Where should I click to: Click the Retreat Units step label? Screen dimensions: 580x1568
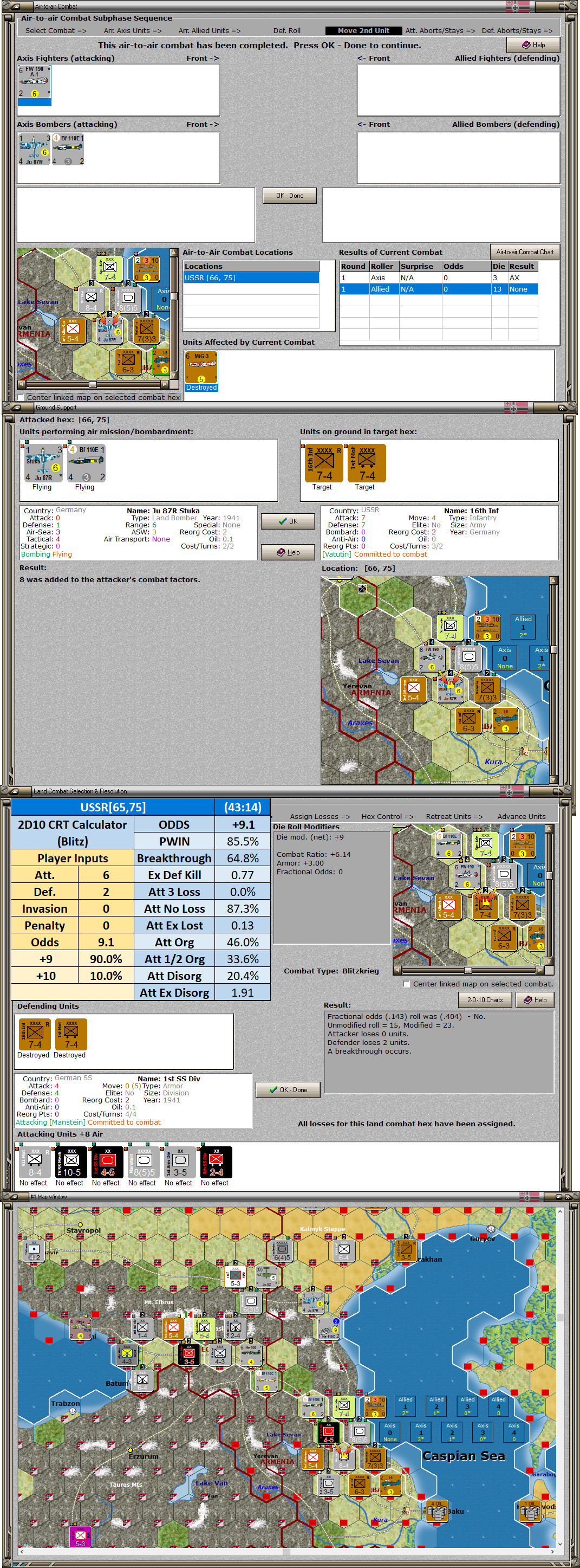tap(455, 817)
